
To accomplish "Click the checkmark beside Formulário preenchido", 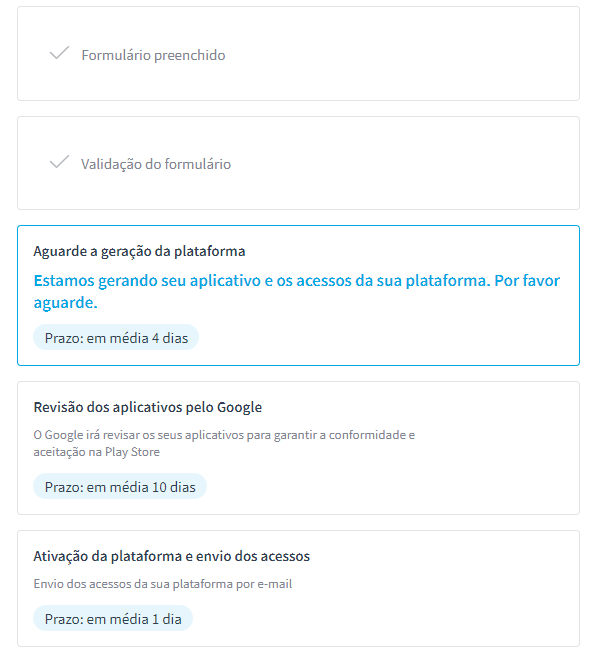I will coord(59,53).
